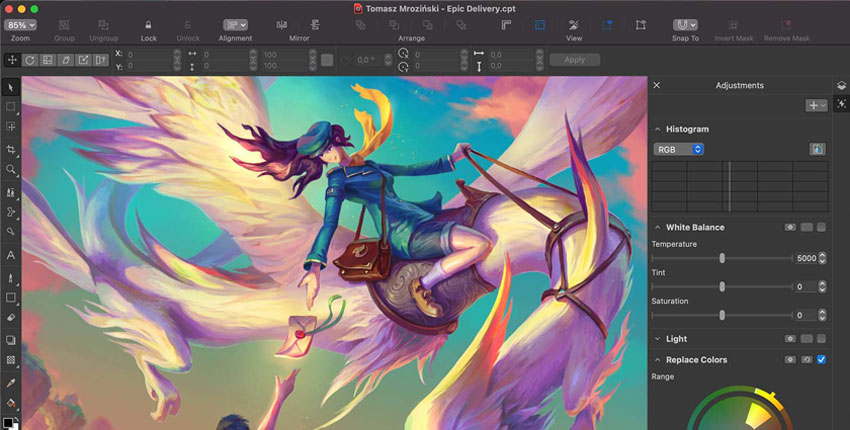Select the Eyedropper tool
The width and height of the screenshot is (850, 430).
pyautogui.click(x=11, y=383)
